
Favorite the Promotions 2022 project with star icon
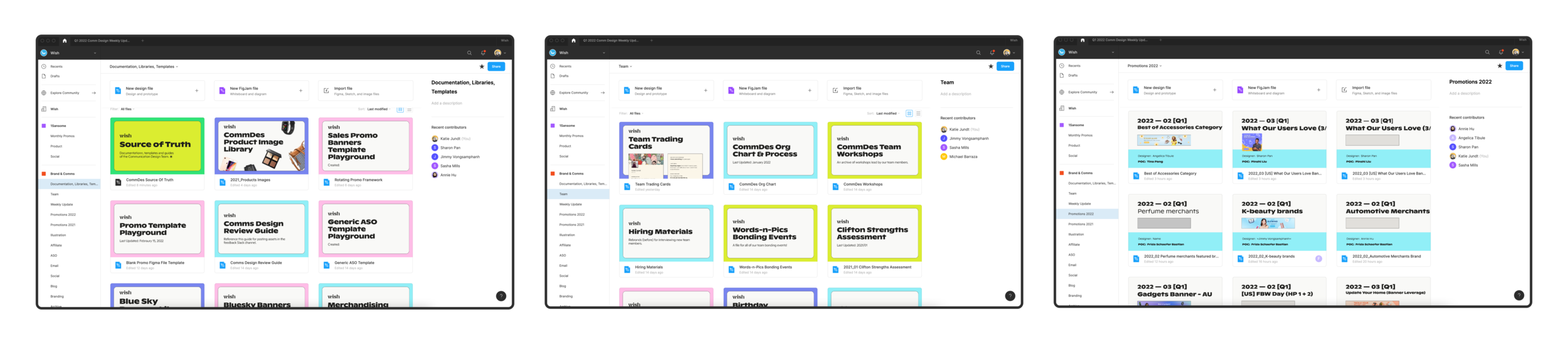click(x=1500, y=65)
